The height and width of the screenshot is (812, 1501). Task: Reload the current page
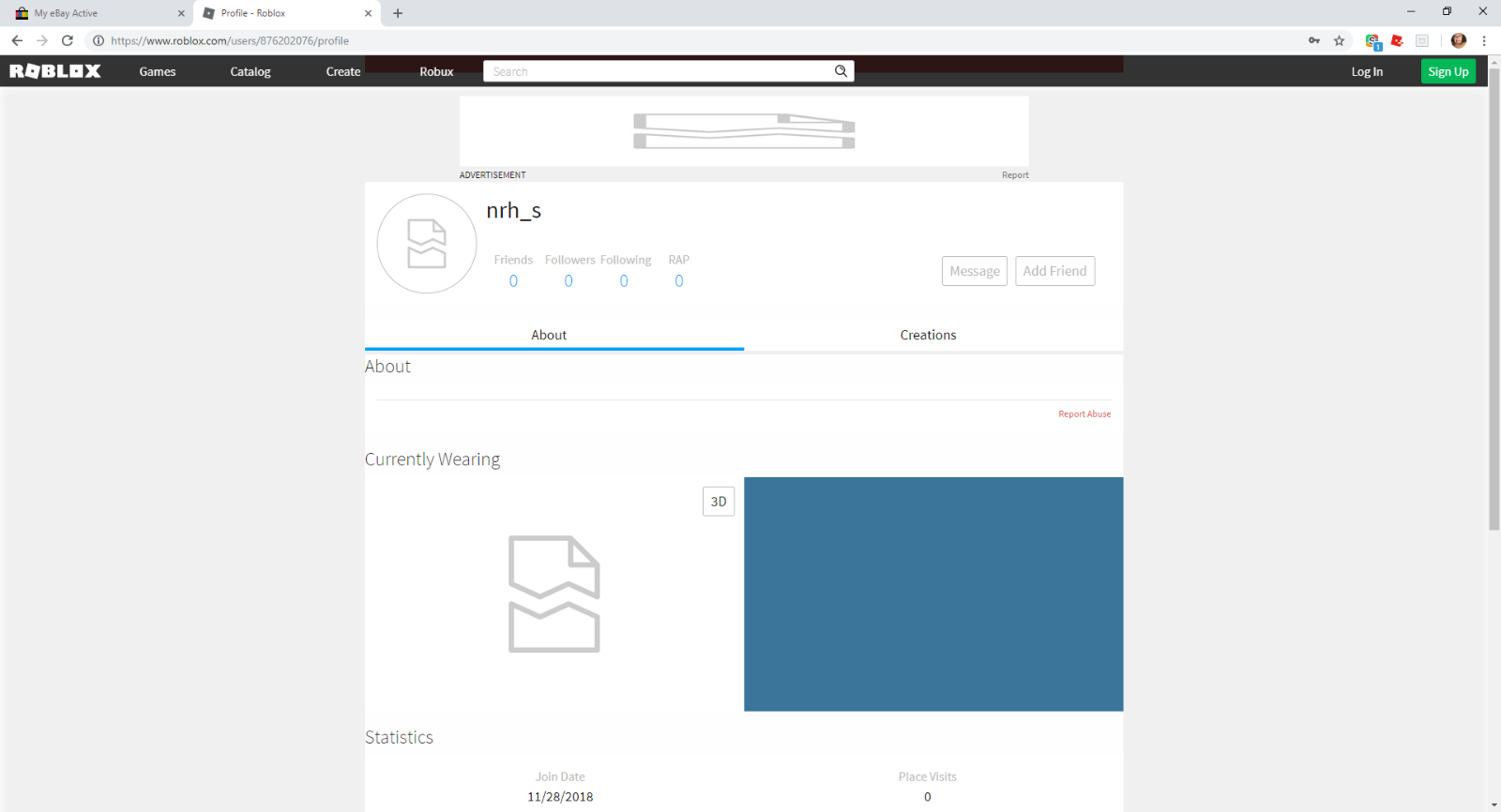(68, 40)
